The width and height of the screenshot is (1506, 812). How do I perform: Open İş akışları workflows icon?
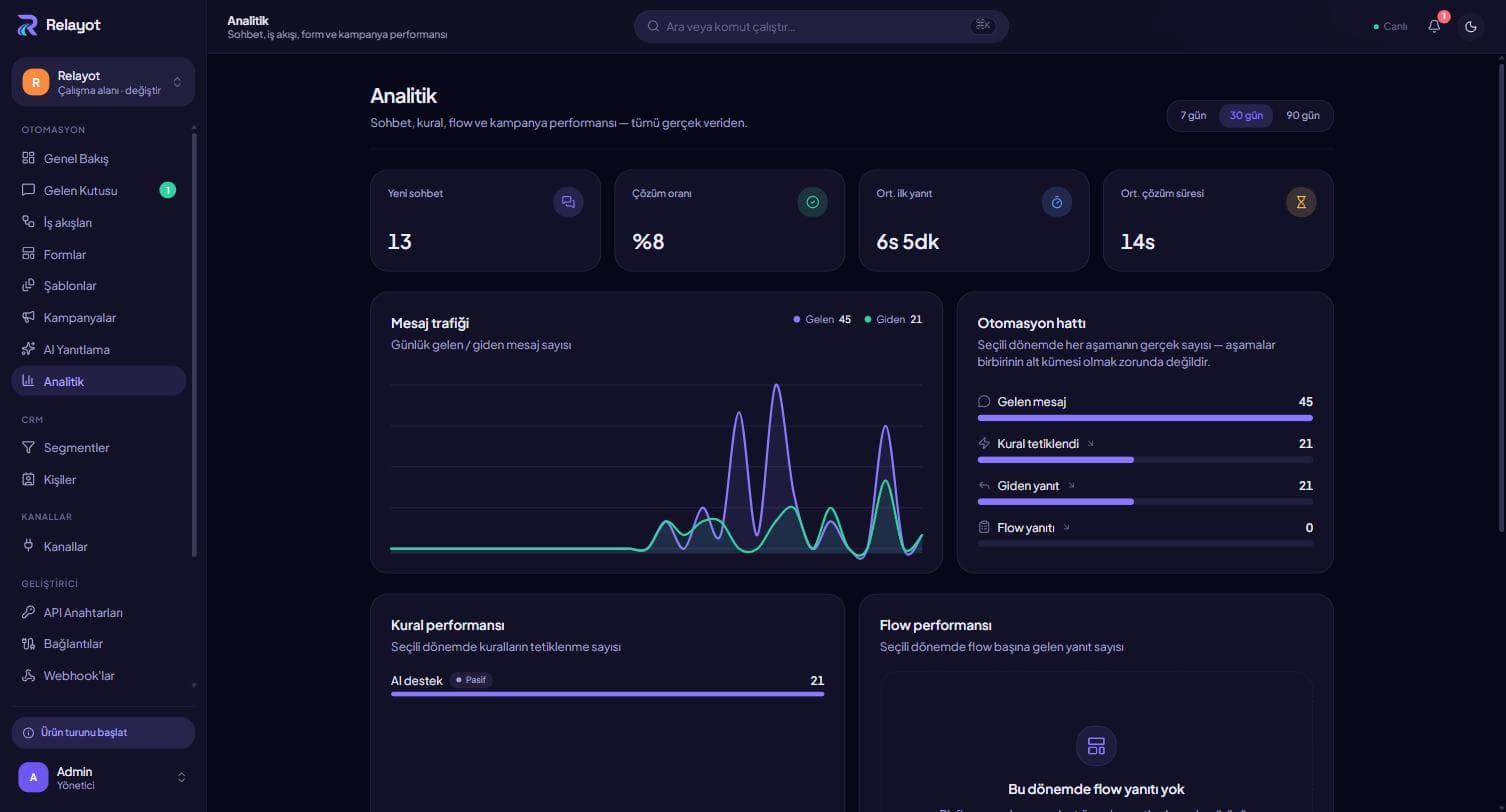pyautogui.click(x=28, y=222)
